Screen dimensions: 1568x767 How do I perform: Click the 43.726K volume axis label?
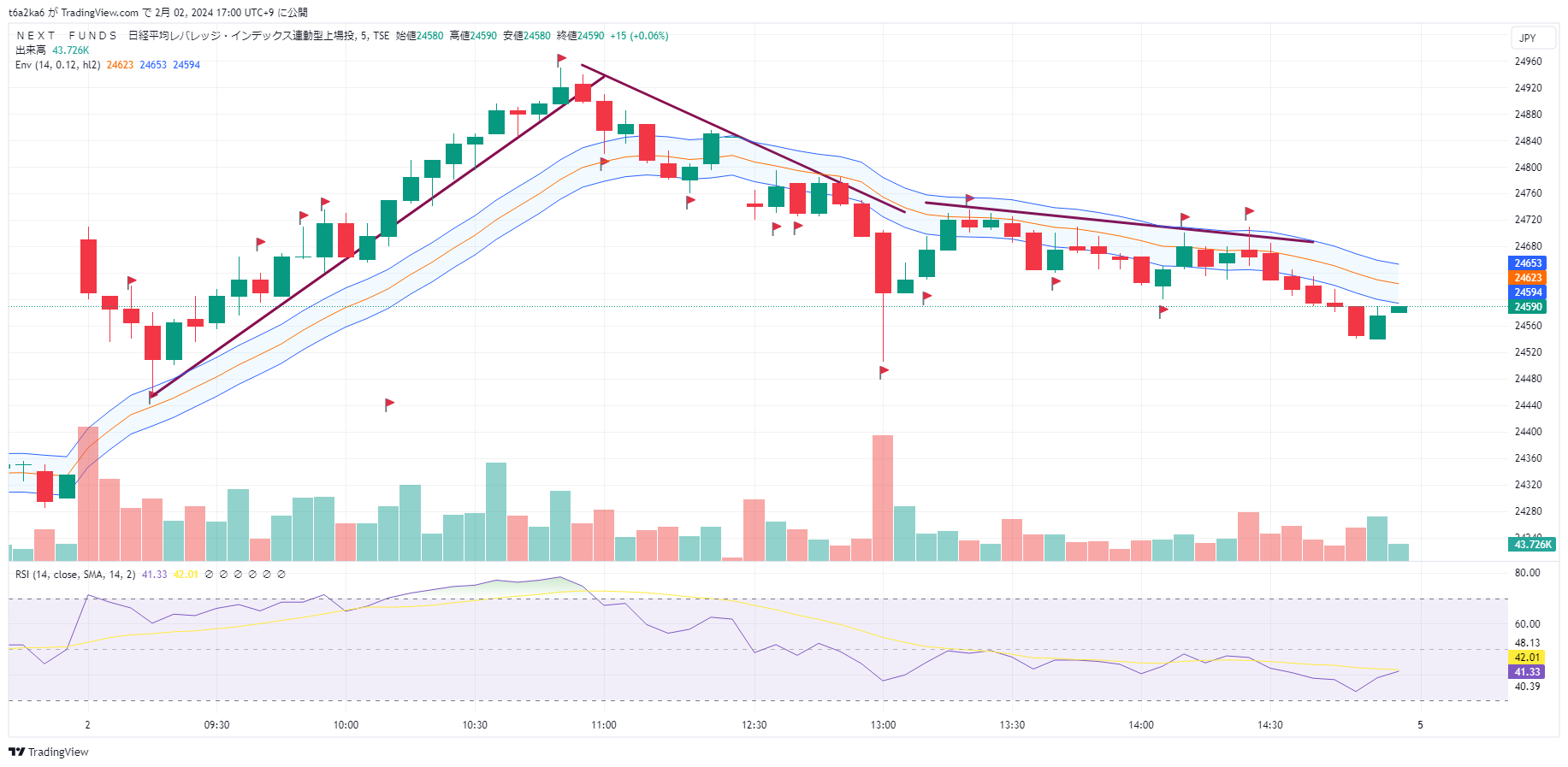[1532, 545]
